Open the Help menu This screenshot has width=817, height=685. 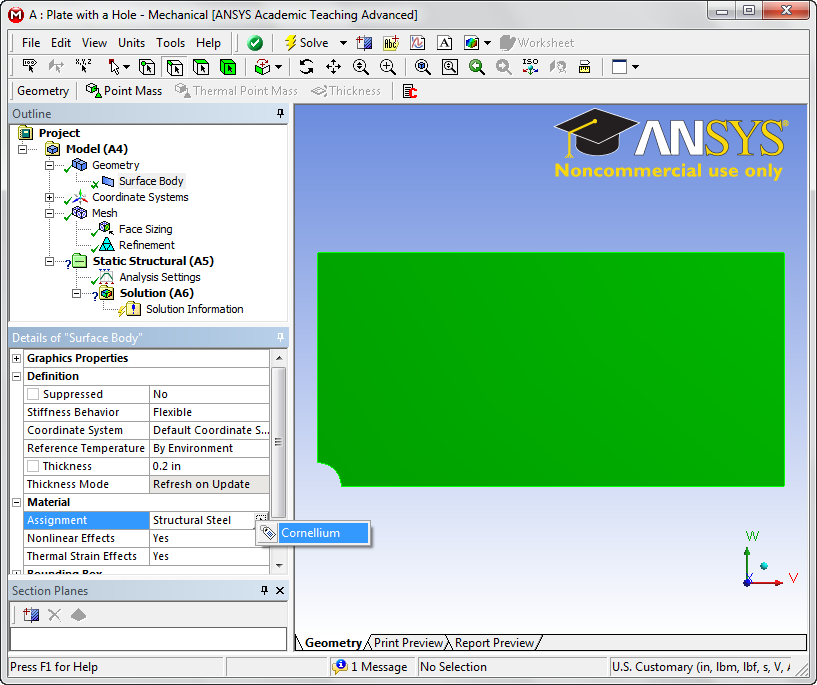(x=208, y=43)
